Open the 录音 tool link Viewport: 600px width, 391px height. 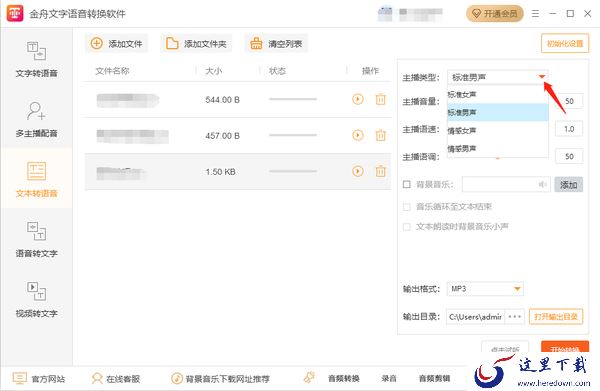point(389,378)
